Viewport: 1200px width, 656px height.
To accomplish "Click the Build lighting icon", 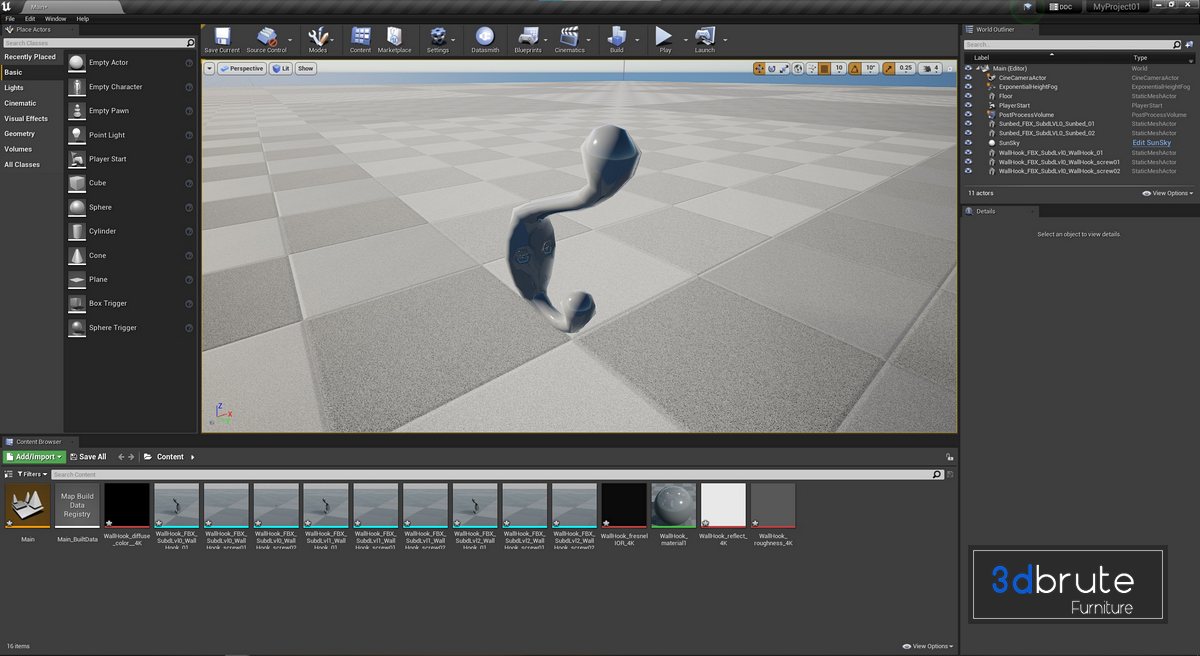I will [x=616, y=39].
